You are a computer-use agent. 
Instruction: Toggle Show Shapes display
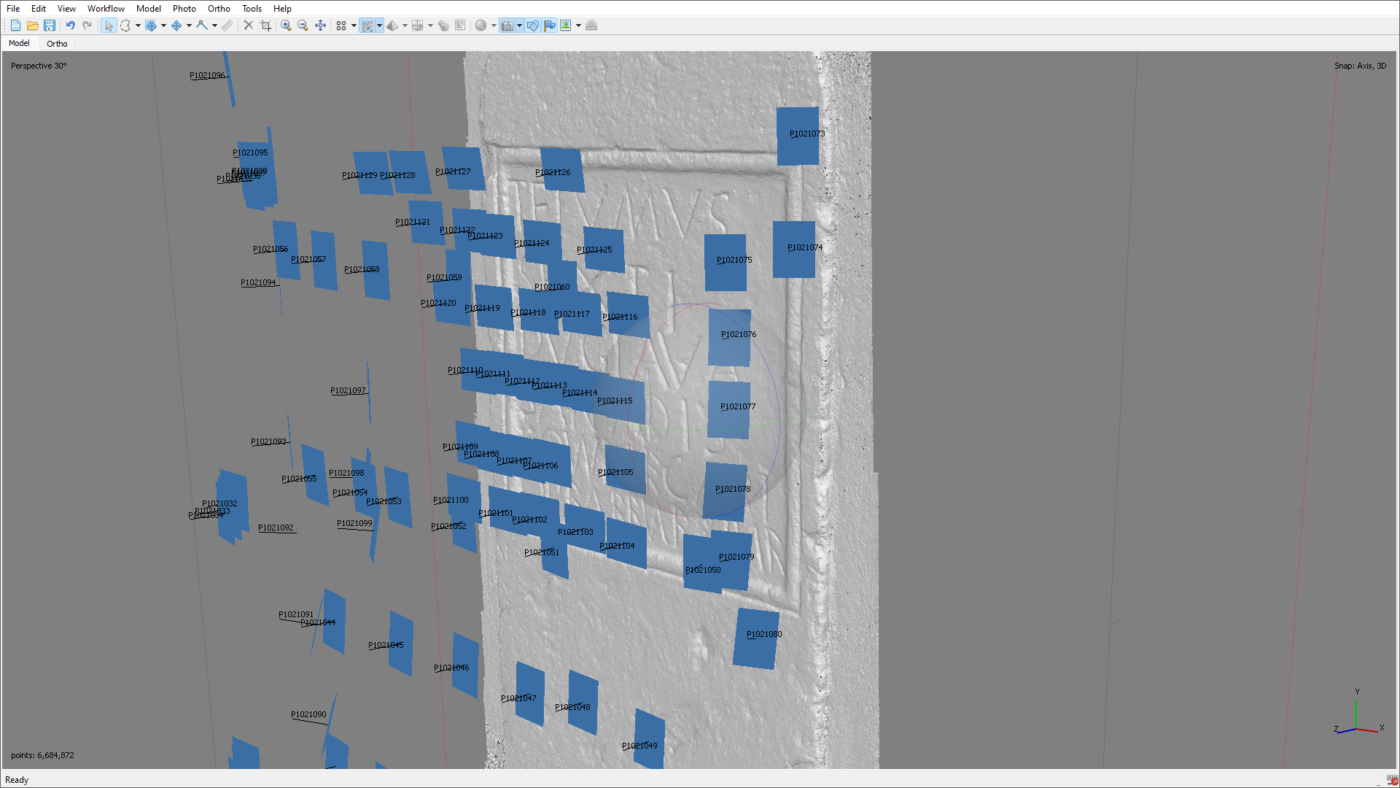tap(533, 25)
